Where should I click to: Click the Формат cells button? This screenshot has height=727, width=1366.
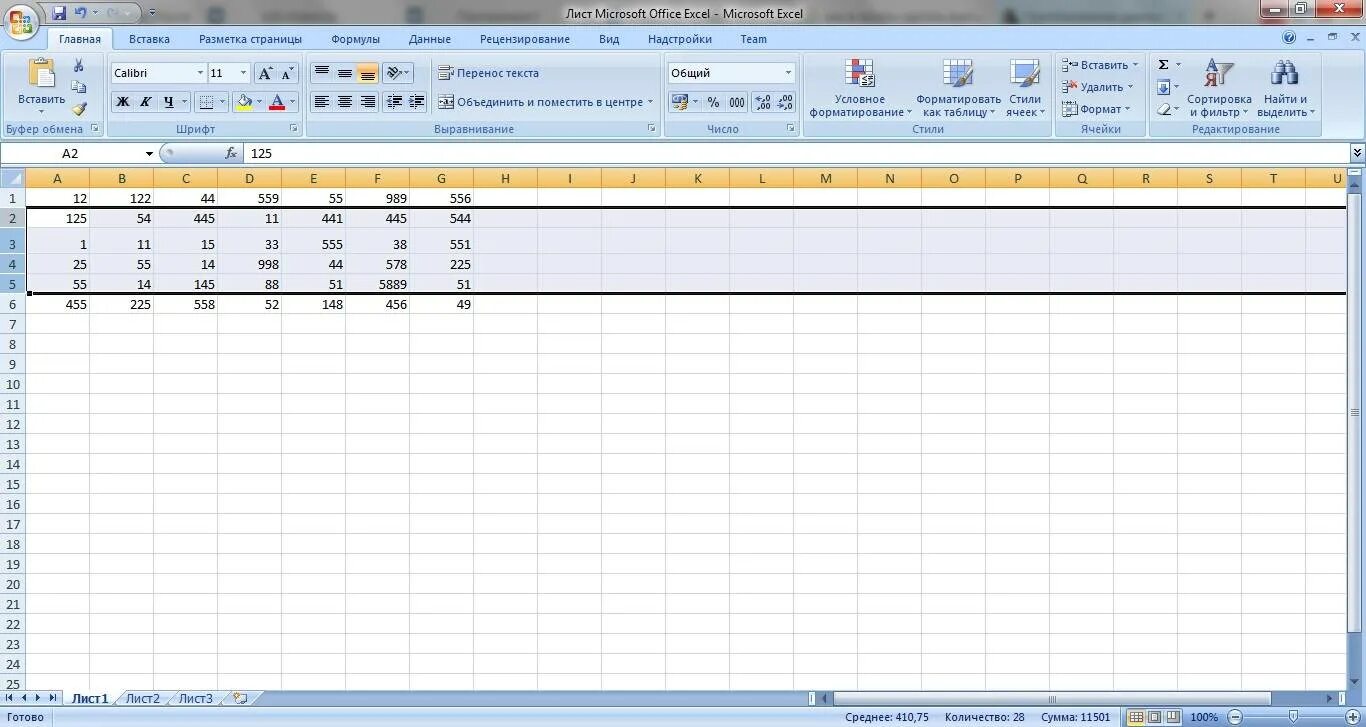(1096, 109)
